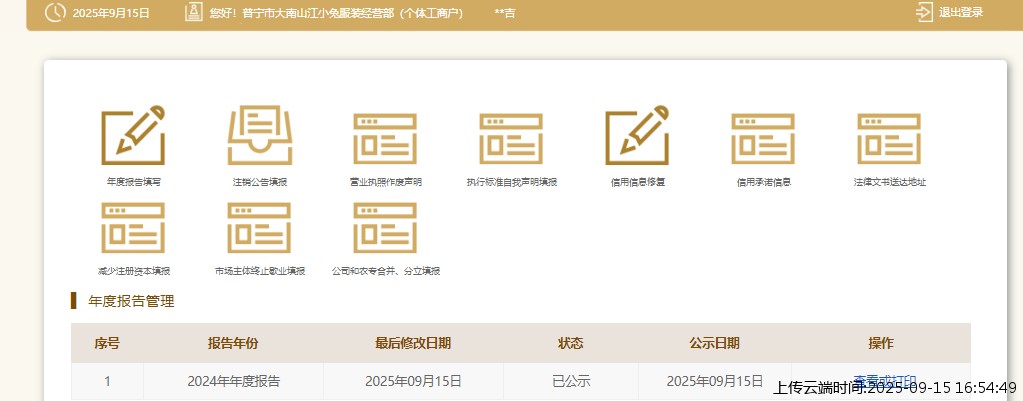Open the 市场主体终止歇业填报 icon
The width and height of the screenshot is (1023, 401).
(260, 228)
